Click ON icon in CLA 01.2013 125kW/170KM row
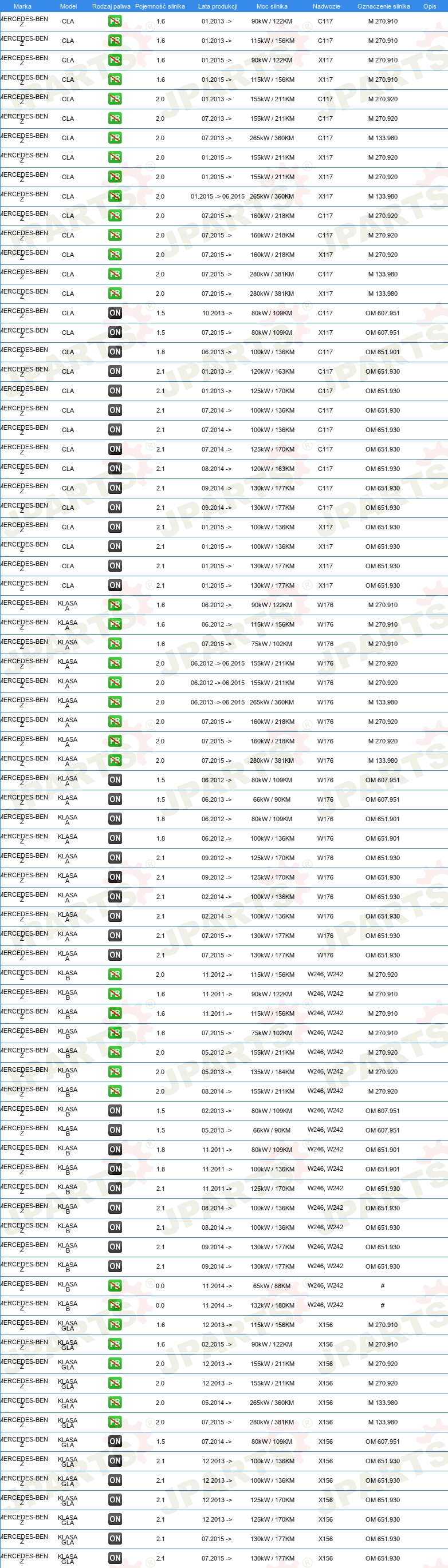448x1568 pixels. point(115,391)
